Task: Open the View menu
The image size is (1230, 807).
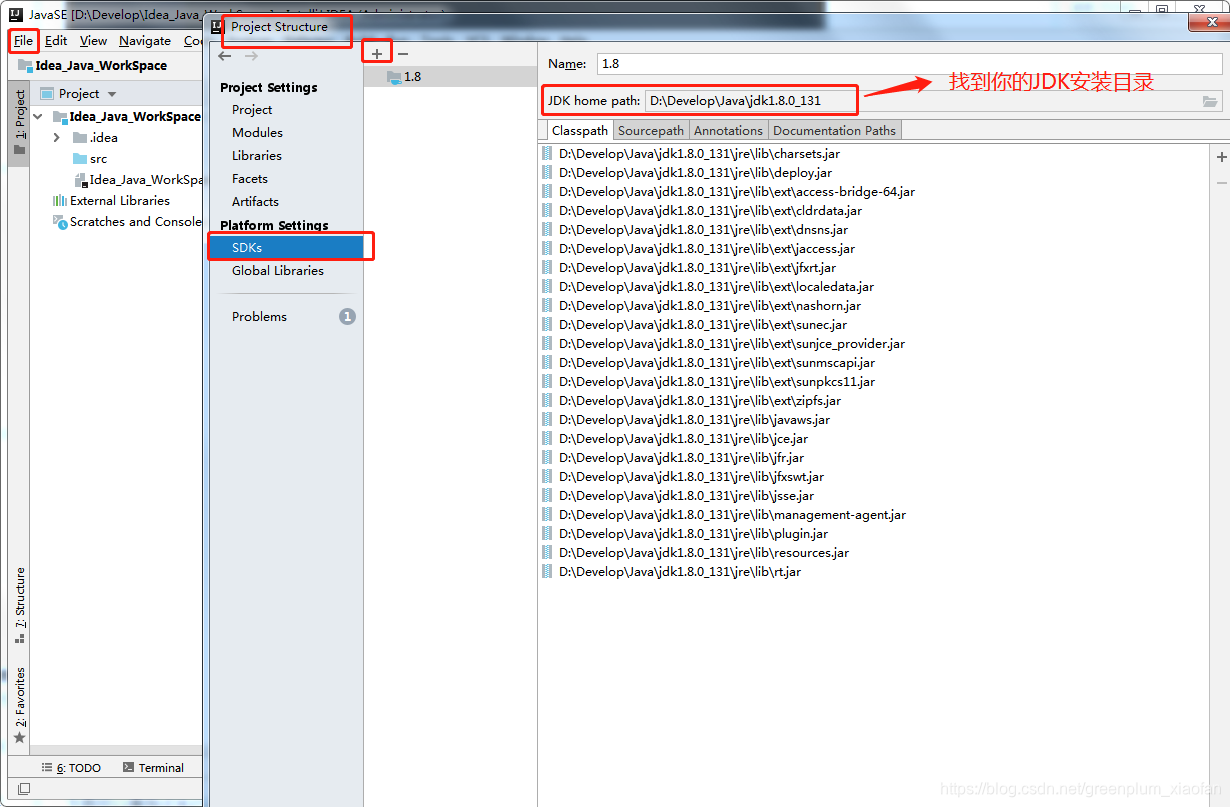Action: [x=93, y=41]
